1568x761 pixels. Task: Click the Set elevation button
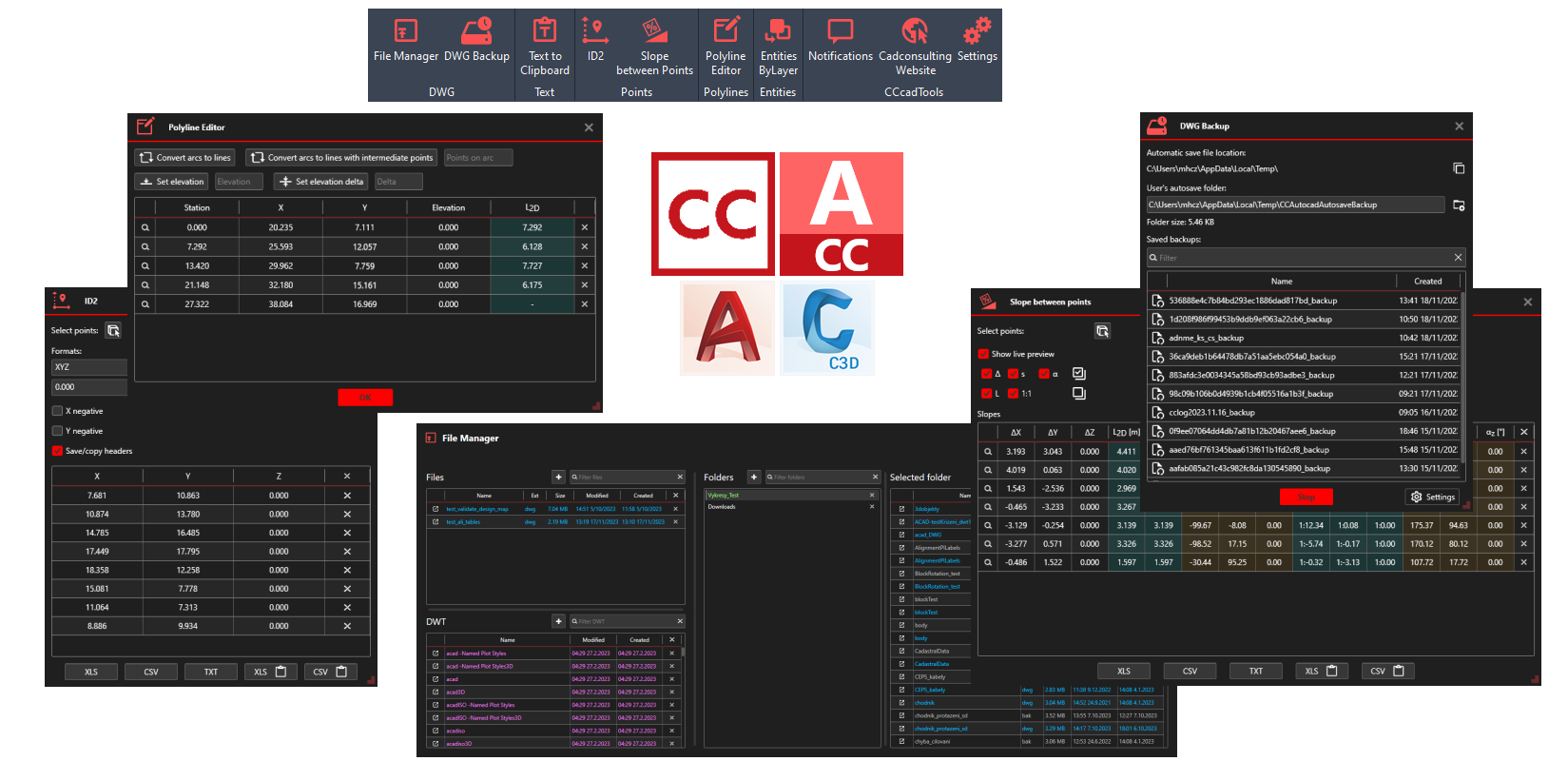[x=172, y=182]
